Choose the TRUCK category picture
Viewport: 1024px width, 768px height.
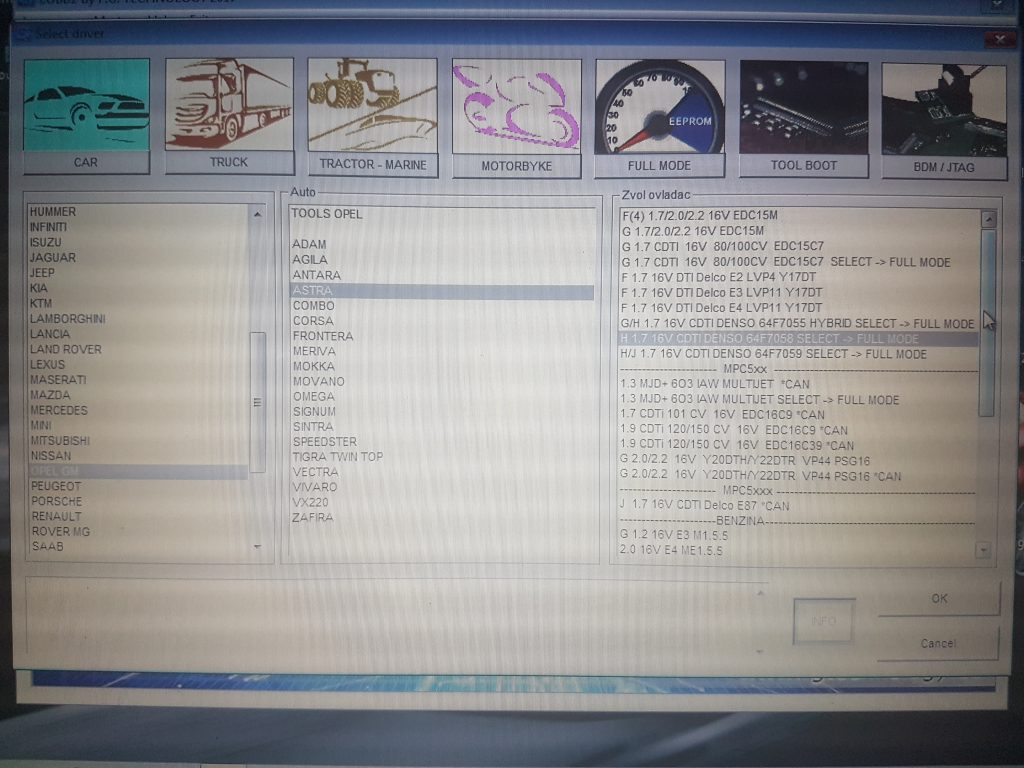click(229, 104)
